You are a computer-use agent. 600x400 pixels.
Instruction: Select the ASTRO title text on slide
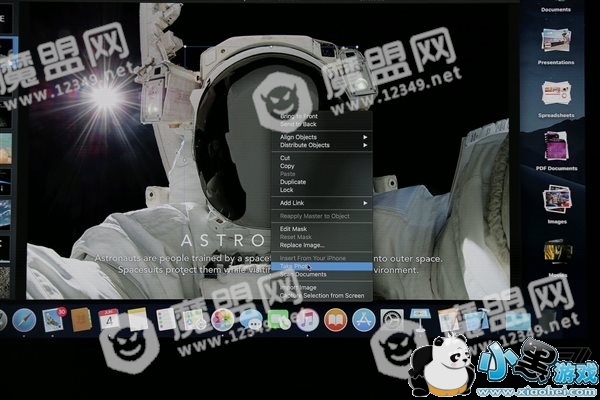click(223, 240)
